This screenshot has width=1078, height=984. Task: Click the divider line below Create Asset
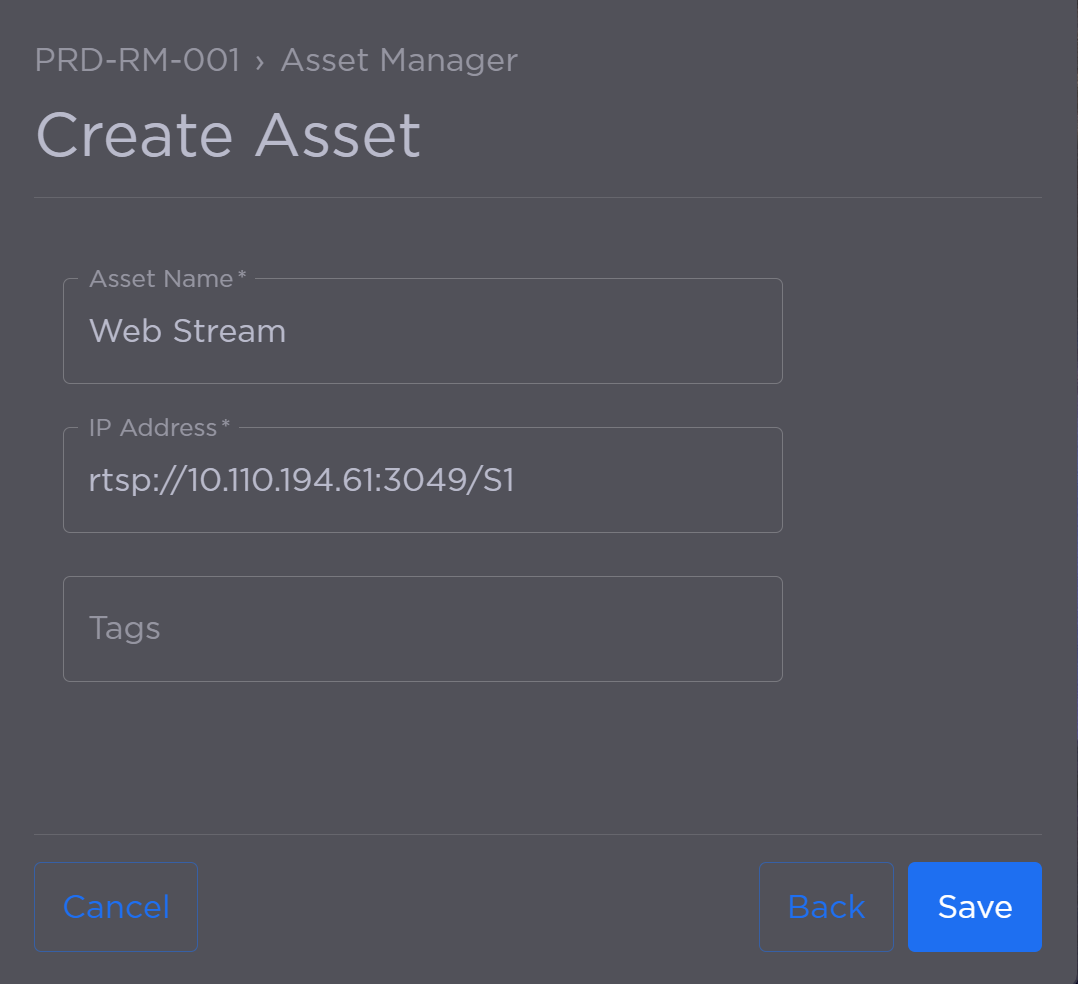click(538, 197)
